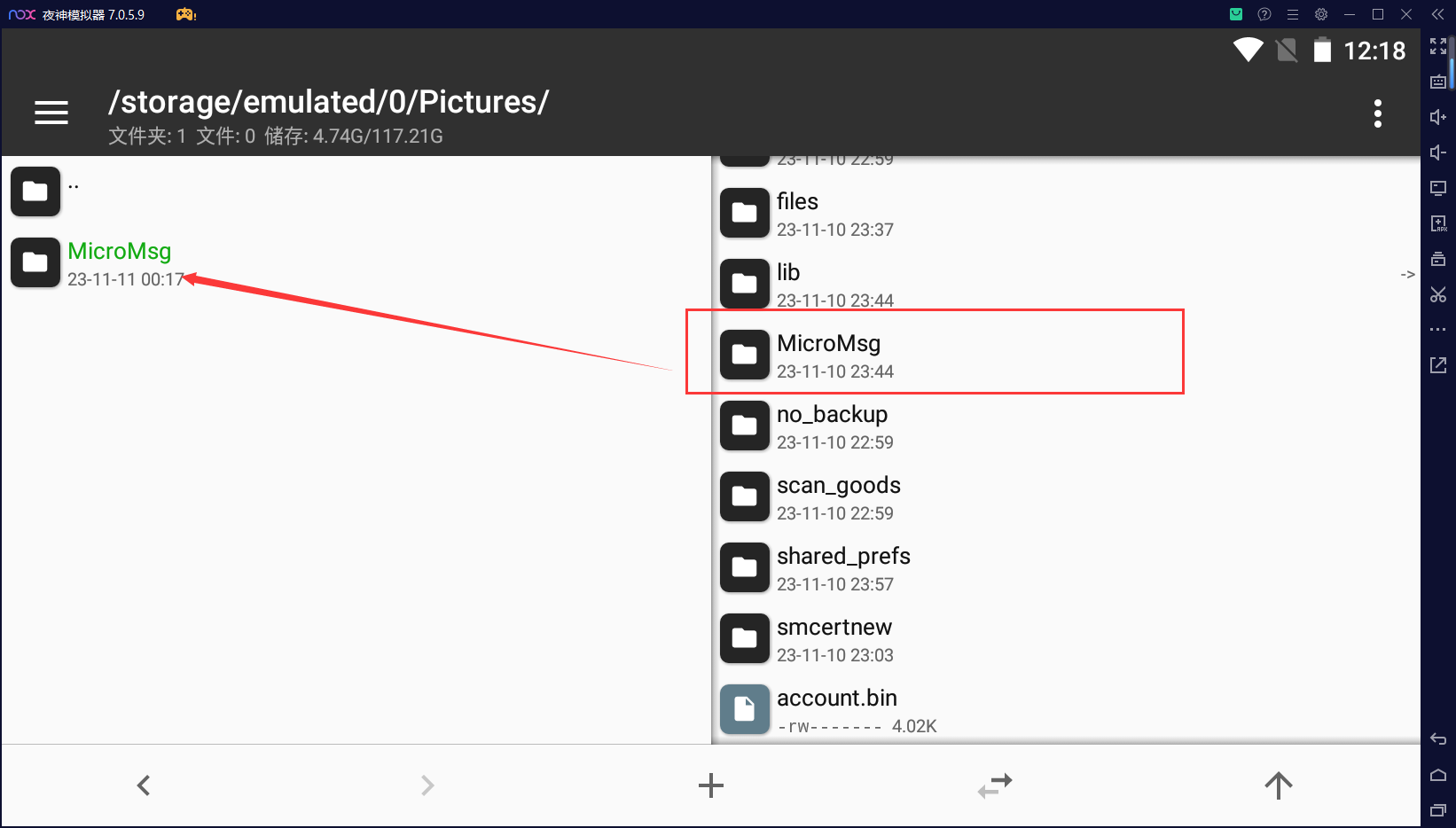Open the three-dot overflow menu
Screen dimensions: 1456x828
(x=1377, y=113)
